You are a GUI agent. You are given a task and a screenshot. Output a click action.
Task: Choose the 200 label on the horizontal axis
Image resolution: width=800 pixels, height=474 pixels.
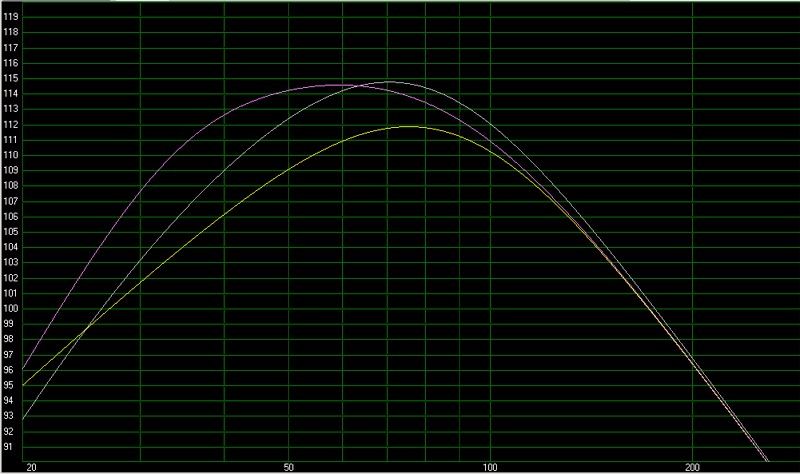pyautogui.click(x=692, y=467)
